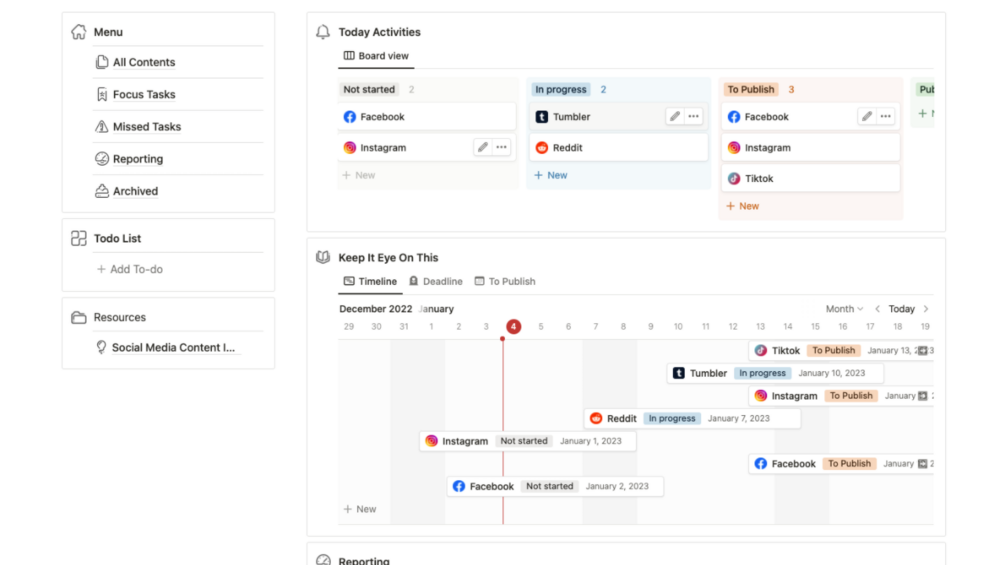Open All Contents page in Menu
This screenshot has height=565, width=1005.
click(144, 62)
